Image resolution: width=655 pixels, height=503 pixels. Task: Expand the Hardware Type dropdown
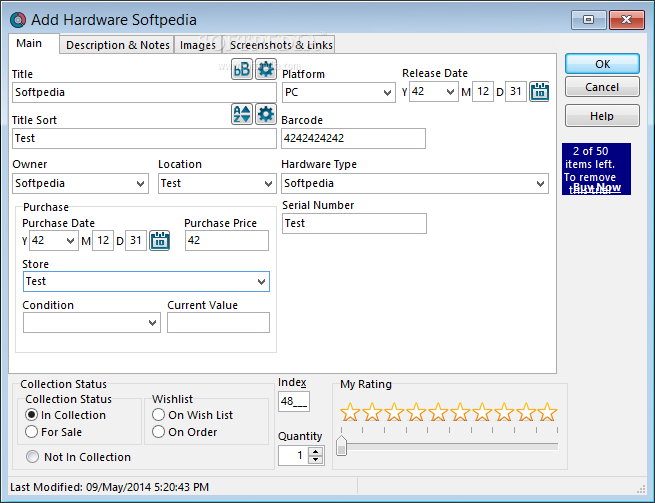(540, 183)
